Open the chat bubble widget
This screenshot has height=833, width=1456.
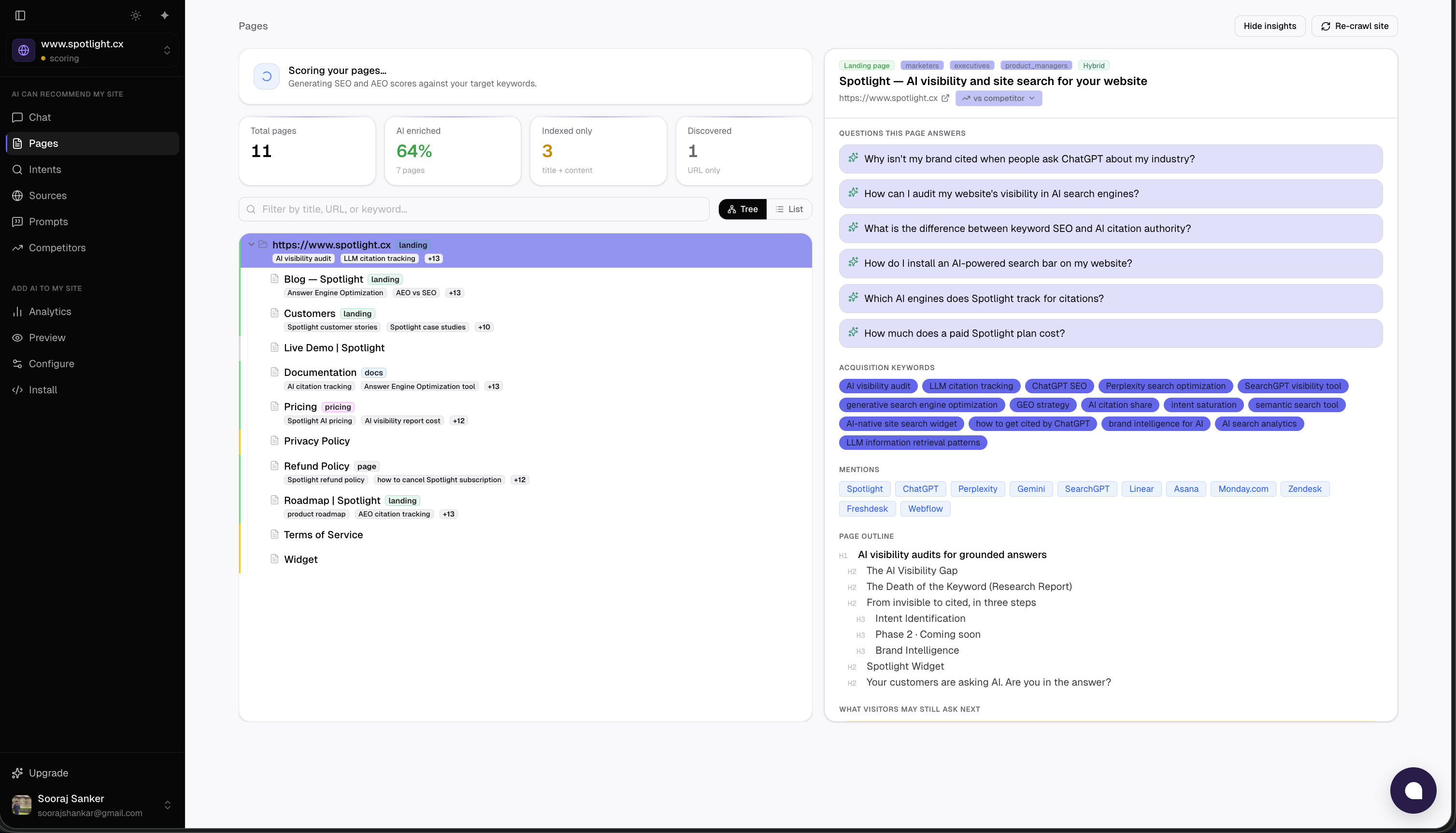[x=1413, y=790]
